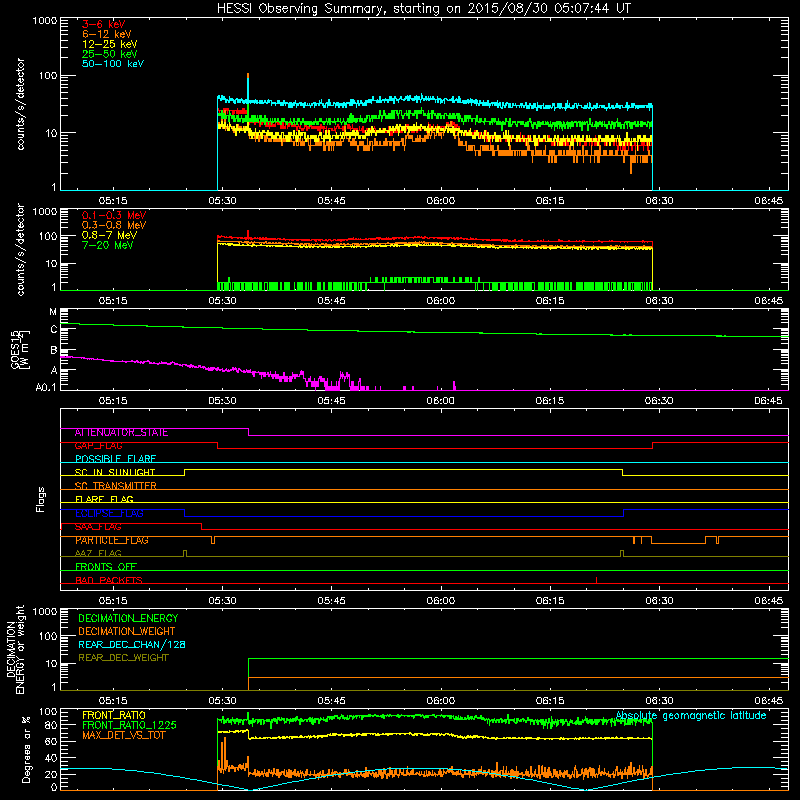Select the 'M' class tick on GOES panel
Image resolution: width=800 pixels, height=800 pixels.
coord(53,312)
